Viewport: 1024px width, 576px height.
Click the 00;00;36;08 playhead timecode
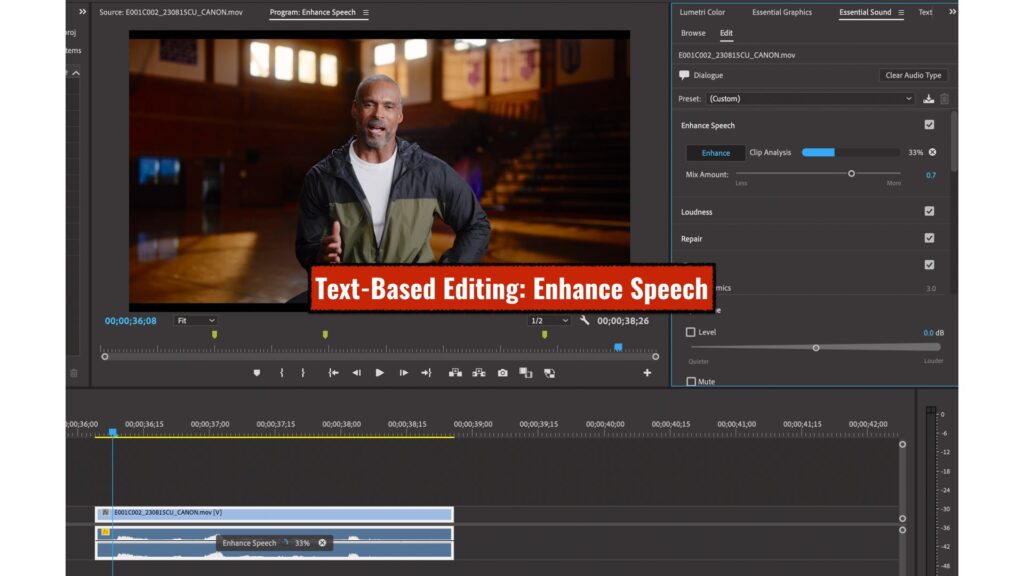click(131, 321)
